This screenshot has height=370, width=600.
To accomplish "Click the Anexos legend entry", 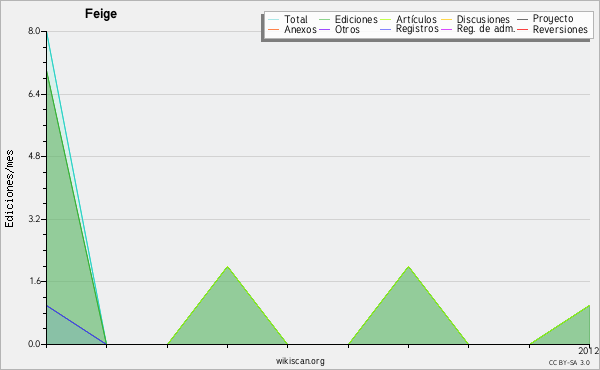I will (x=300, y=29).
